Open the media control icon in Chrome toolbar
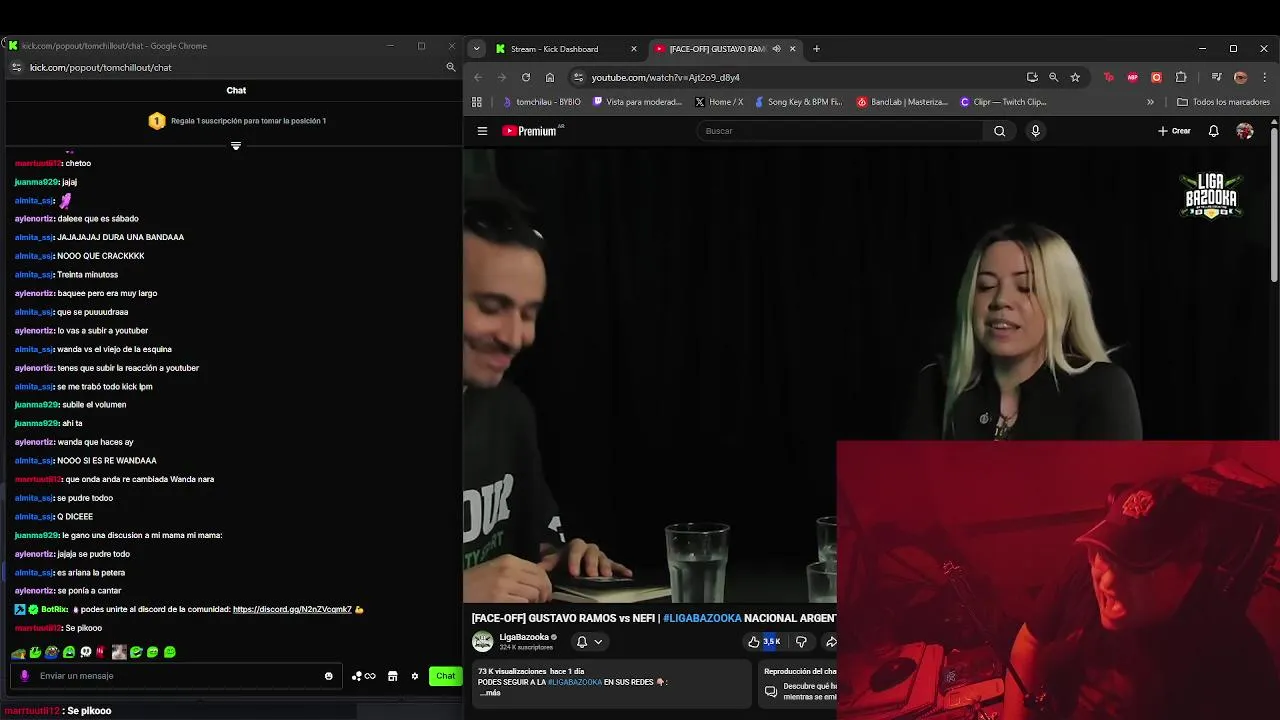The image size is (1280, 720). pyautogui.click(x=1216, y=77)
